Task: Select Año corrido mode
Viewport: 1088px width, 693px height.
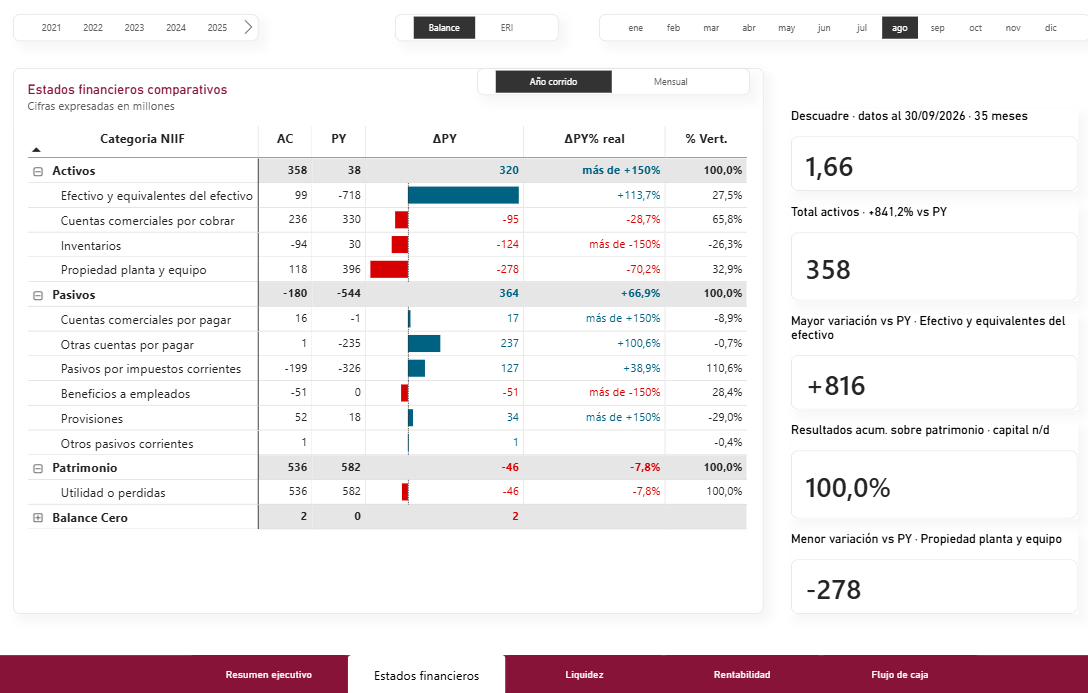Action: pos(553,82)
